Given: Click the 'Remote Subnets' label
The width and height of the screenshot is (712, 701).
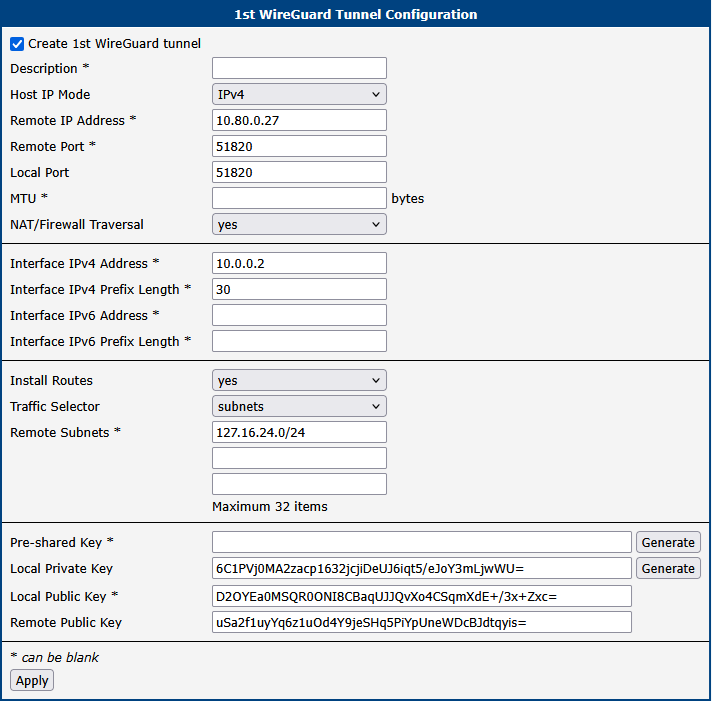Looking at the screenshot, I should pos(59,432).
